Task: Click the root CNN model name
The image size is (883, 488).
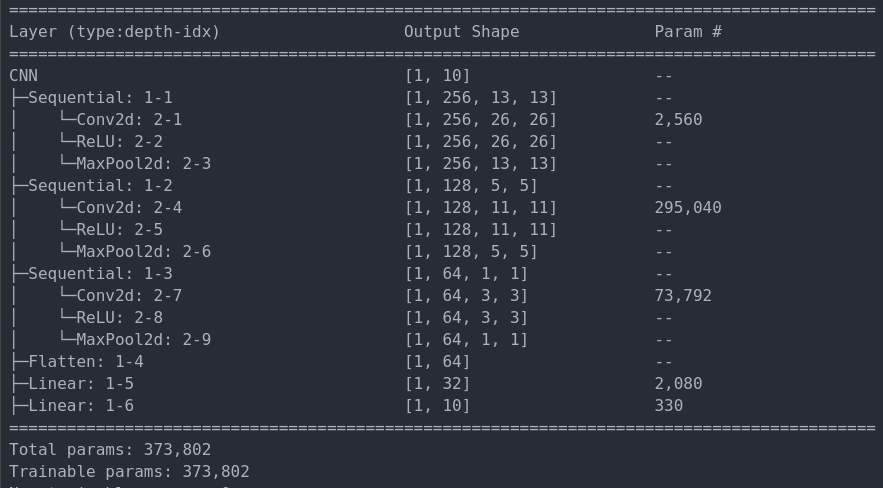Action: 23,76
